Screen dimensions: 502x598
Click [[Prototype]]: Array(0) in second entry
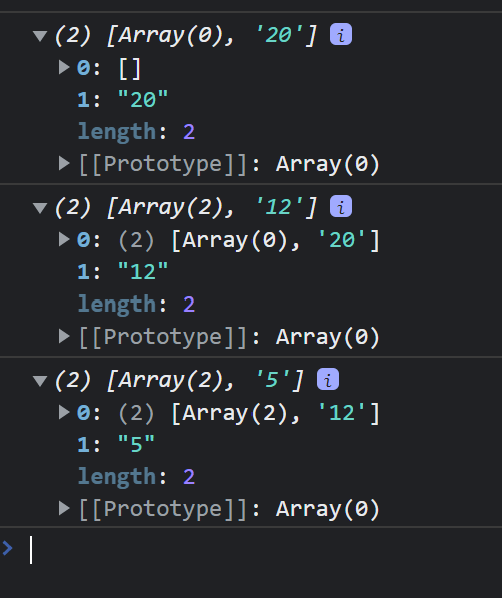(x=229, y=337)
